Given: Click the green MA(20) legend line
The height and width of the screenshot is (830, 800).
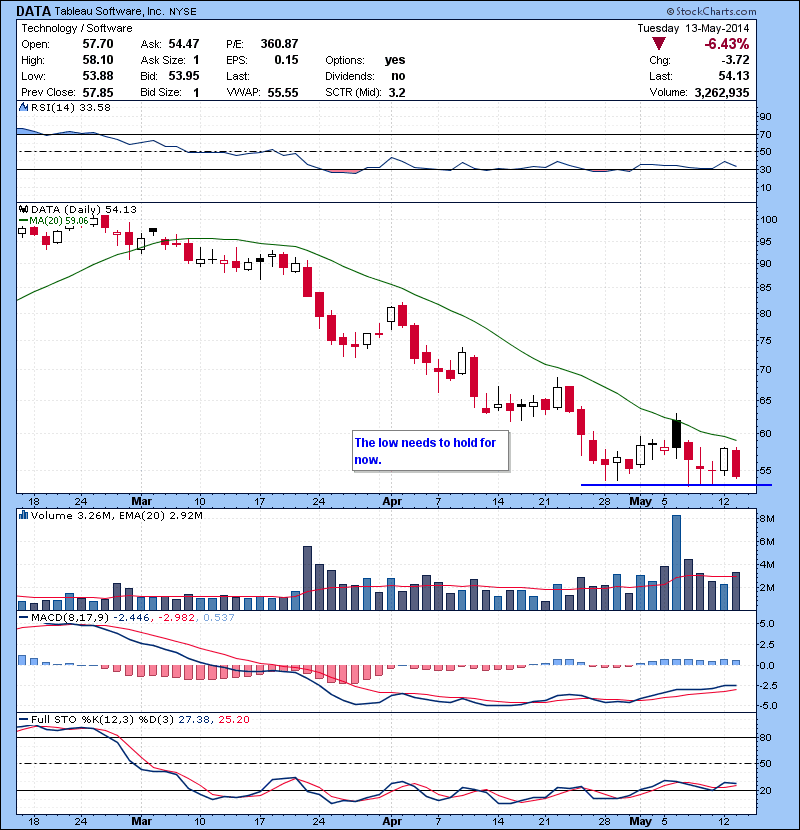Looking at the screenshot, I should 23,220.
